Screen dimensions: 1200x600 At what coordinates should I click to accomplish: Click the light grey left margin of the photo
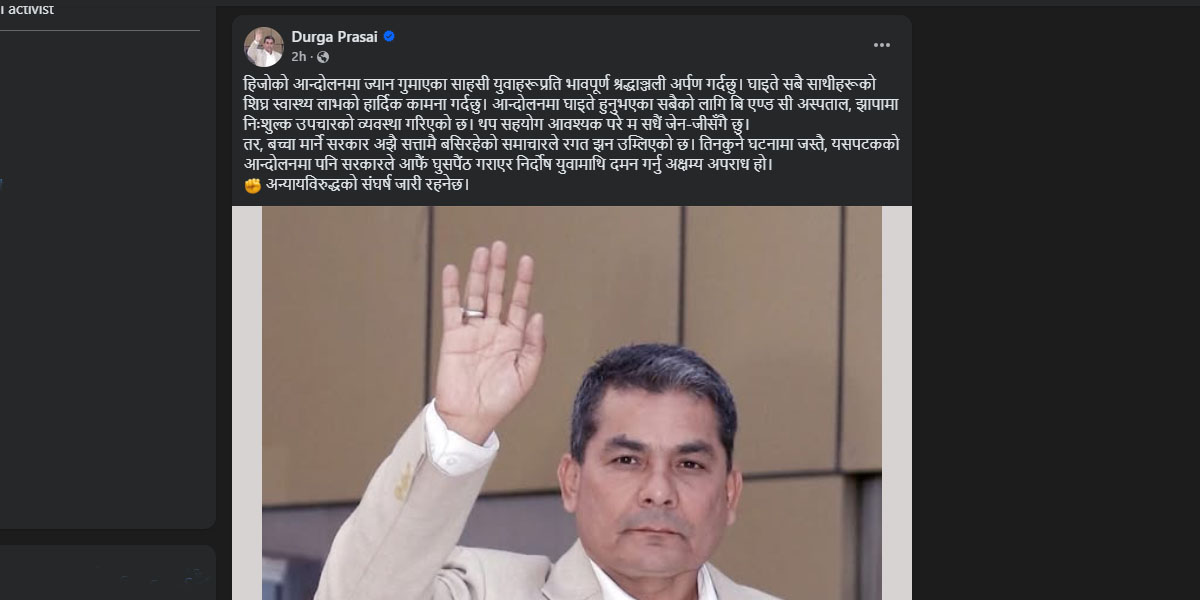click(x=247, y=403)
